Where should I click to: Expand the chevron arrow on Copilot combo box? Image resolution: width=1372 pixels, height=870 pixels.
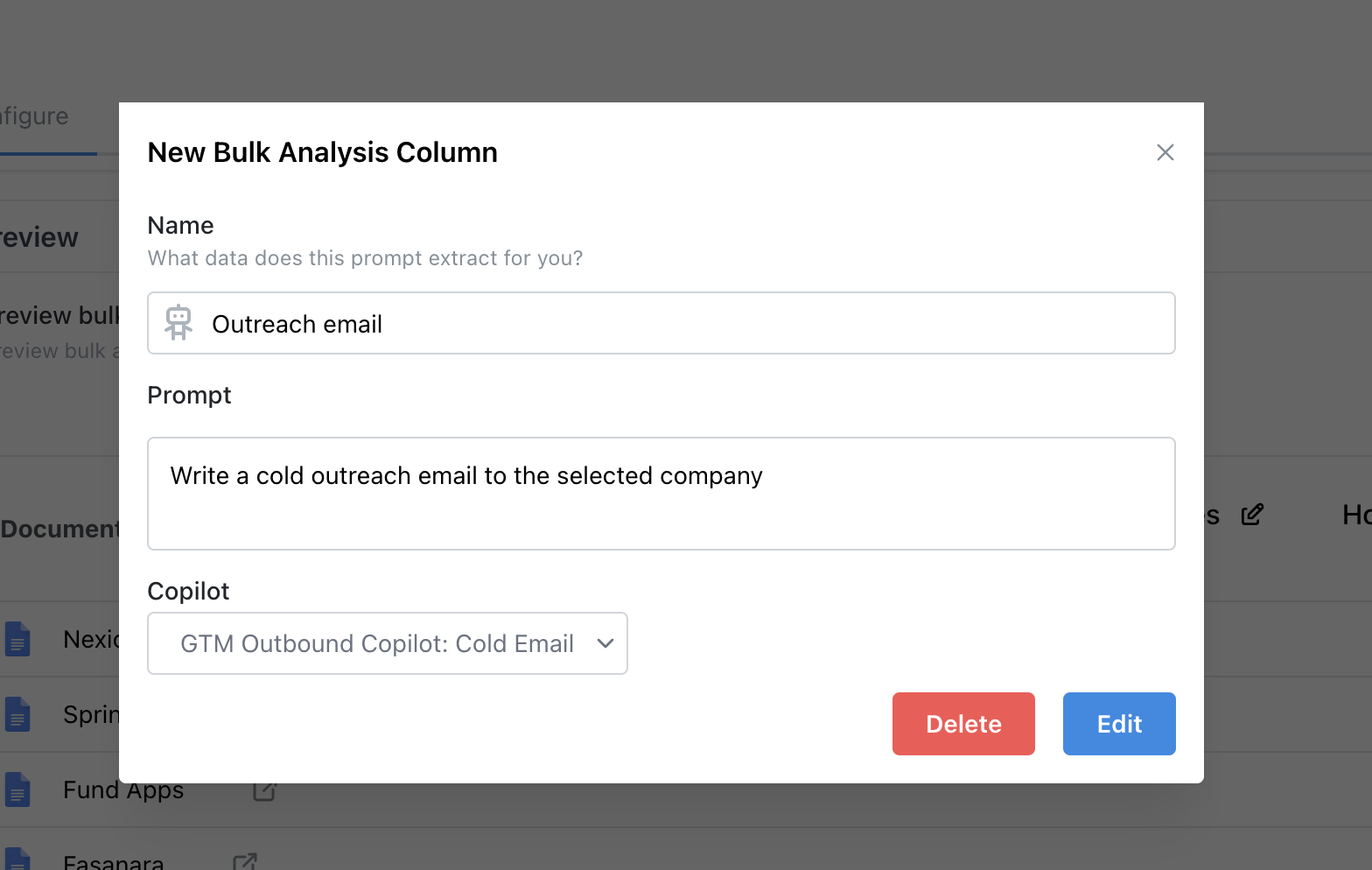click(605, 644)
